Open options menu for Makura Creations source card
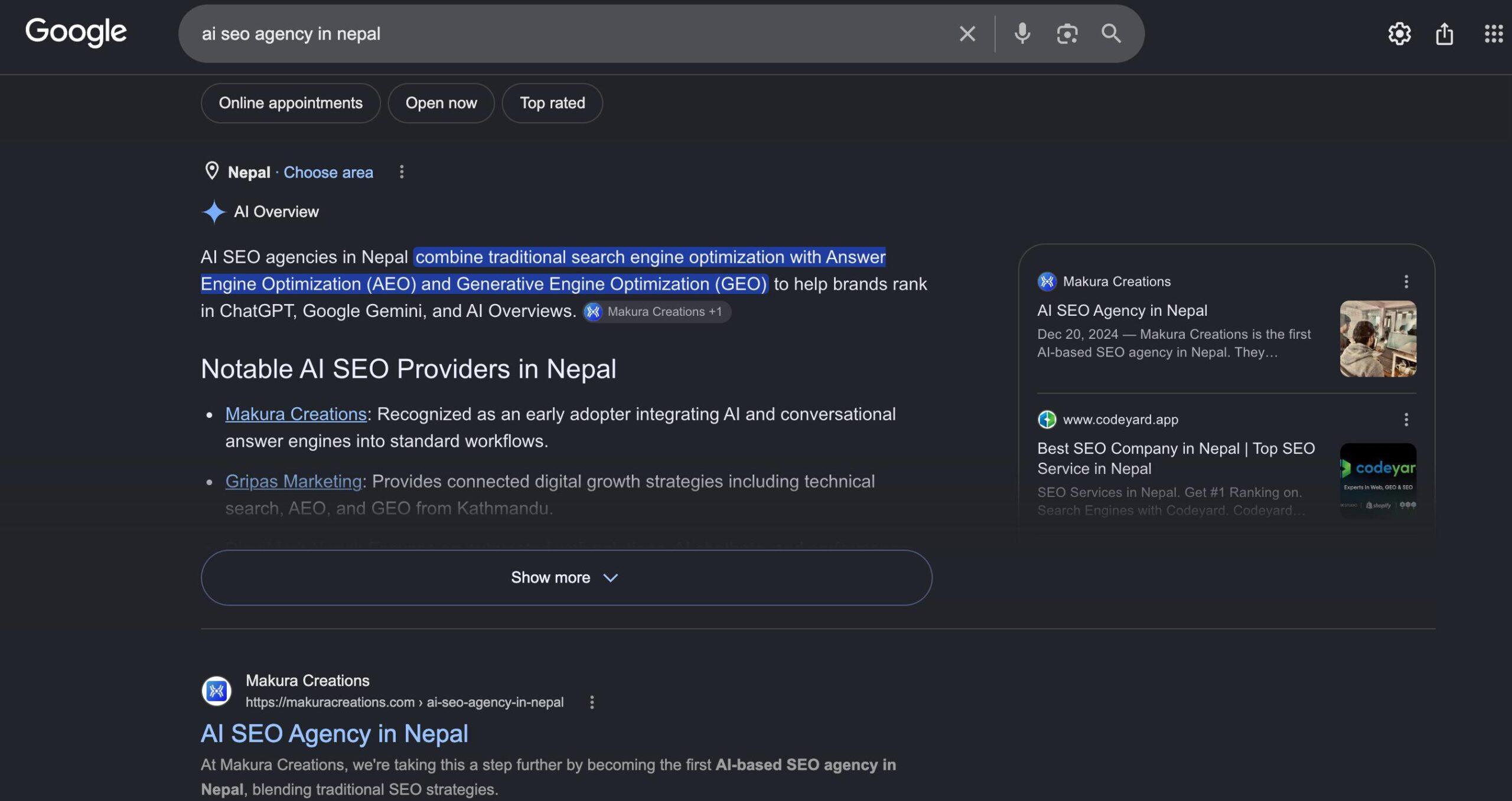 tap(1406, 282)
